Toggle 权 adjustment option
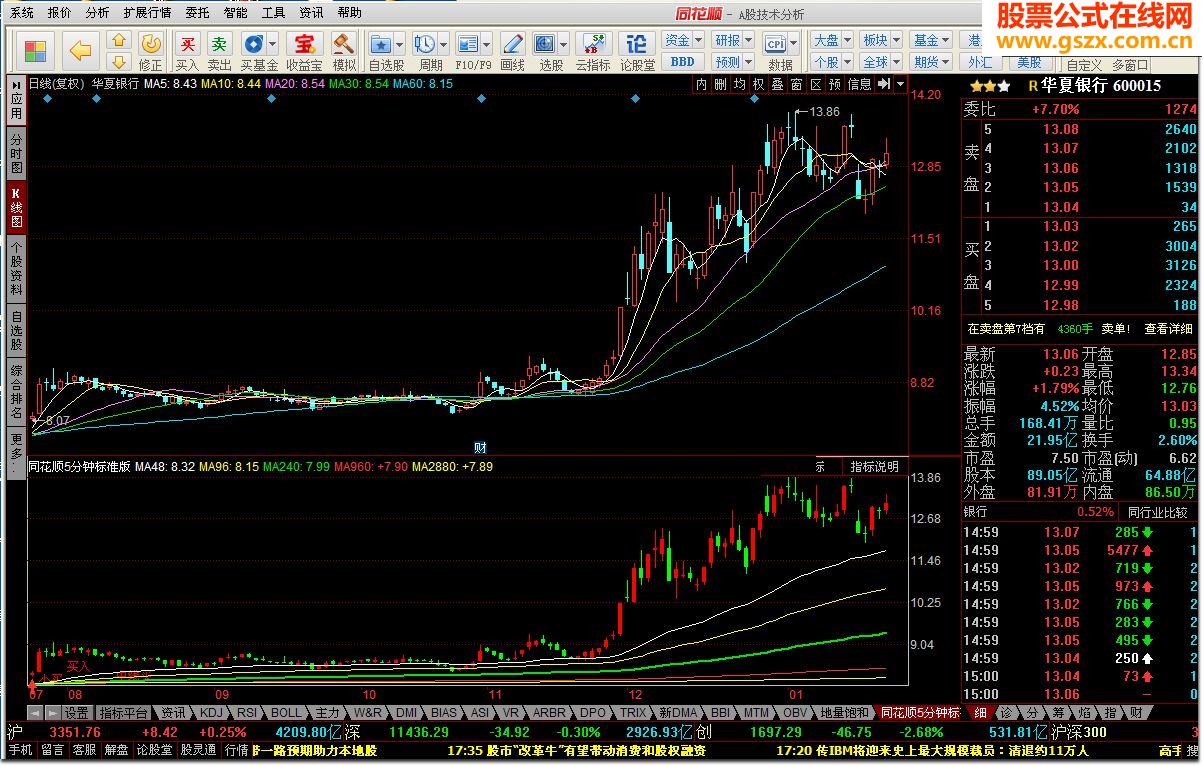The width and height of the screenshot is (1204, 766). point(758,84)
